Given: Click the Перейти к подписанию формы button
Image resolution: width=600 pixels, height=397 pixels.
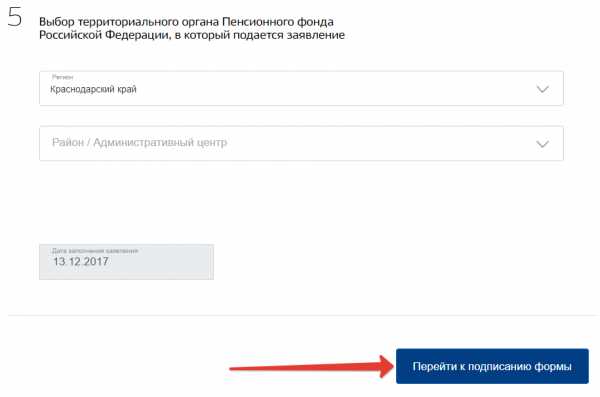Looking at the screenshot, I should tap(492, 366).
